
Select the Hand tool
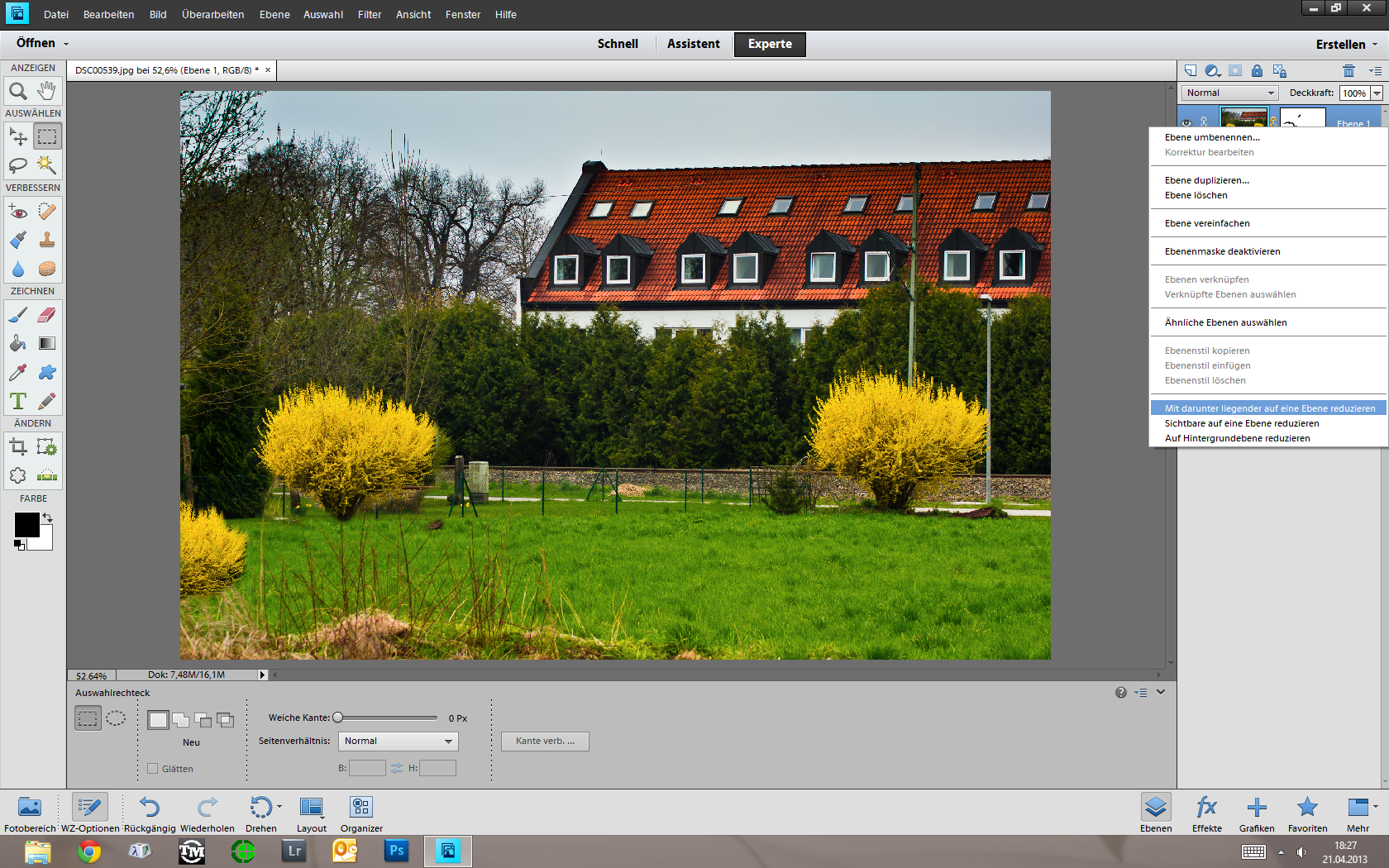[47, 91]
